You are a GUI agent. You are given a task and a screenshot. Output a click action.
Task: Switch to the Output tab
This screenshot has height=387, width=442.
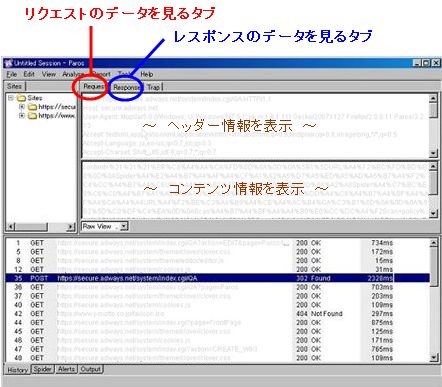tap(91, 369)
